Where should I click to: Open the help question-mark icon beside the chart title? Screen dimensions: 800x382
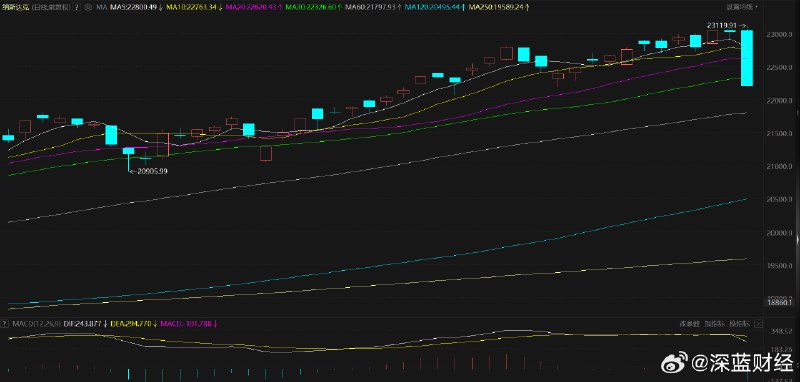77,8
